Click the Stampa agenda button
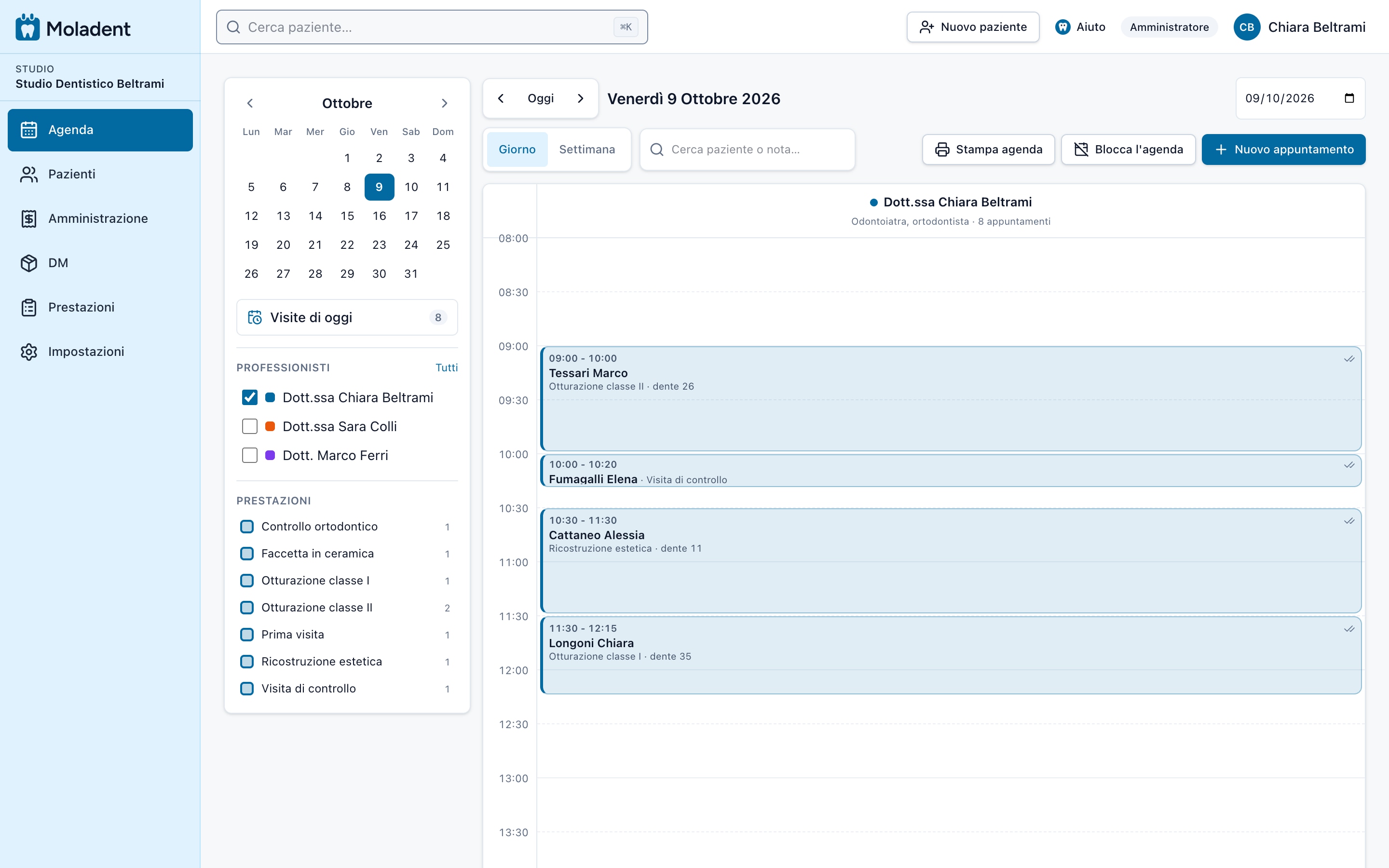Viewport: 1389px width, 868px height. pos(988,149)
